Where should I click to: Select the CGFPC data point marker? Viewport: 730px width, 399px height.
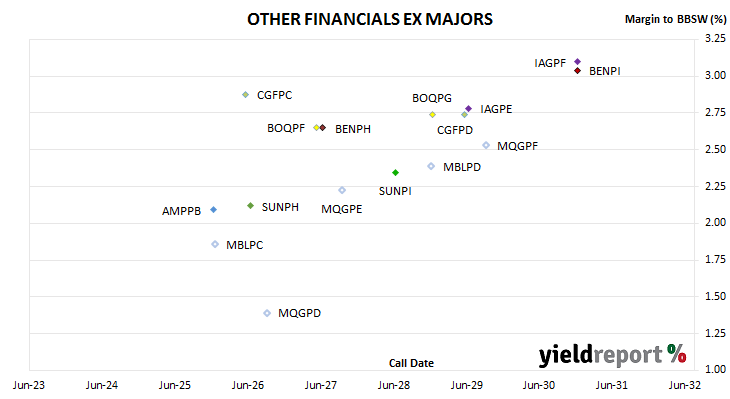pyautogui.click(x=245, y=95)
